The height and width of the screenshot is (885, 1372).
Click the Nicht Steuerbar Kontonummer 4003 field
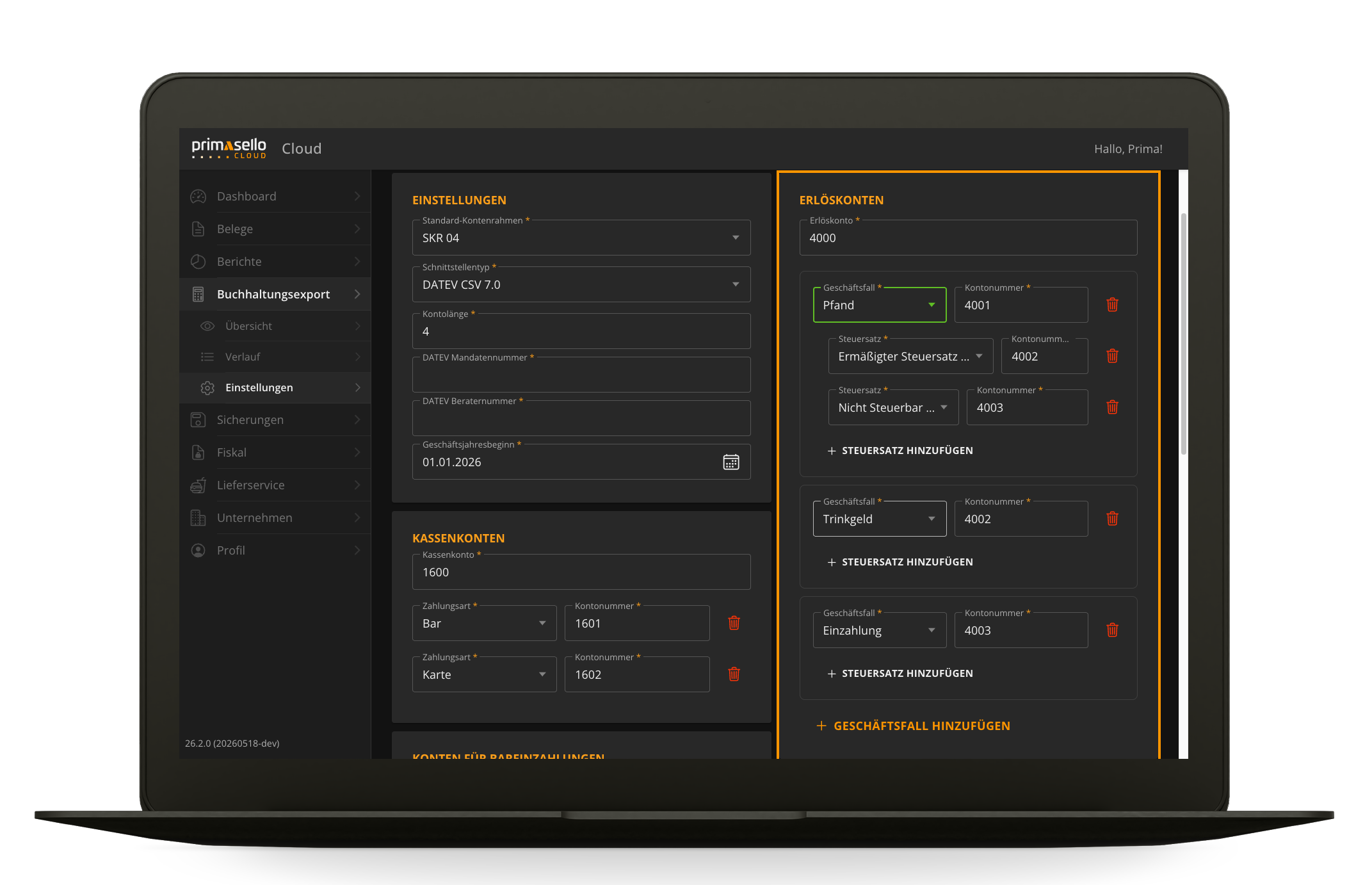1028,407
